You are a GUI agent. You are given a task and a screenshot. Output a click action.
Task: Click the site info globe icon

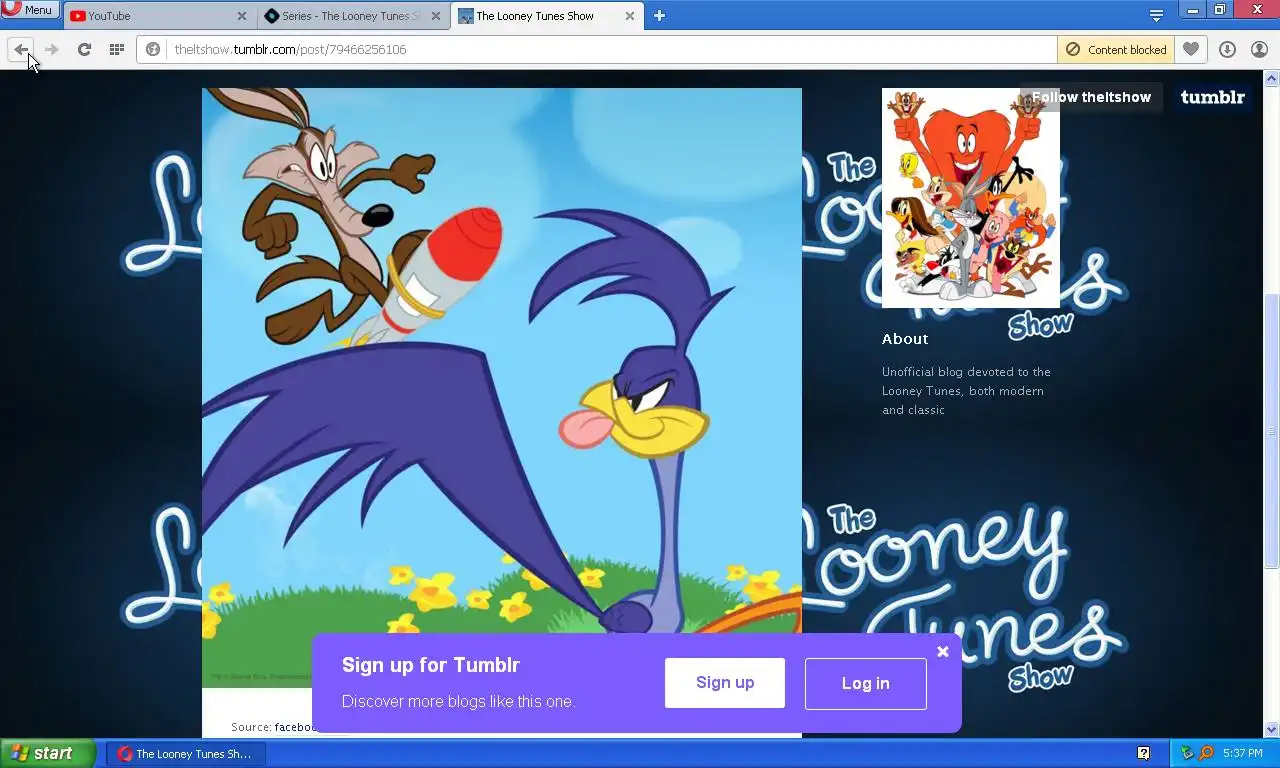[153, 49]
